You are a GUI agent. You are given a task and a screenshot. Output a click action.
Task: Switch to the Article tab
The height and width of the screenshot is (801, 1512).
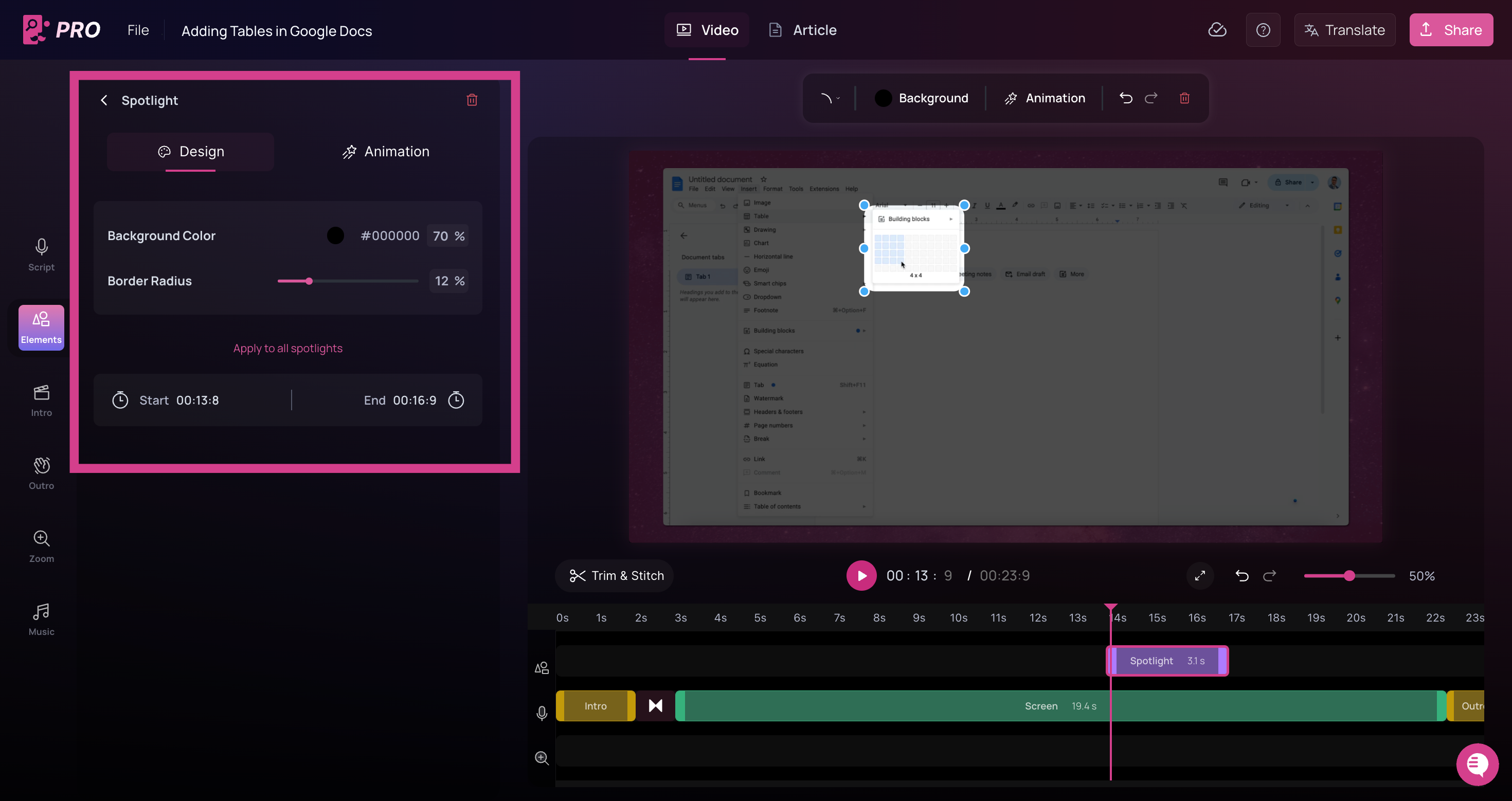[802, 30]
